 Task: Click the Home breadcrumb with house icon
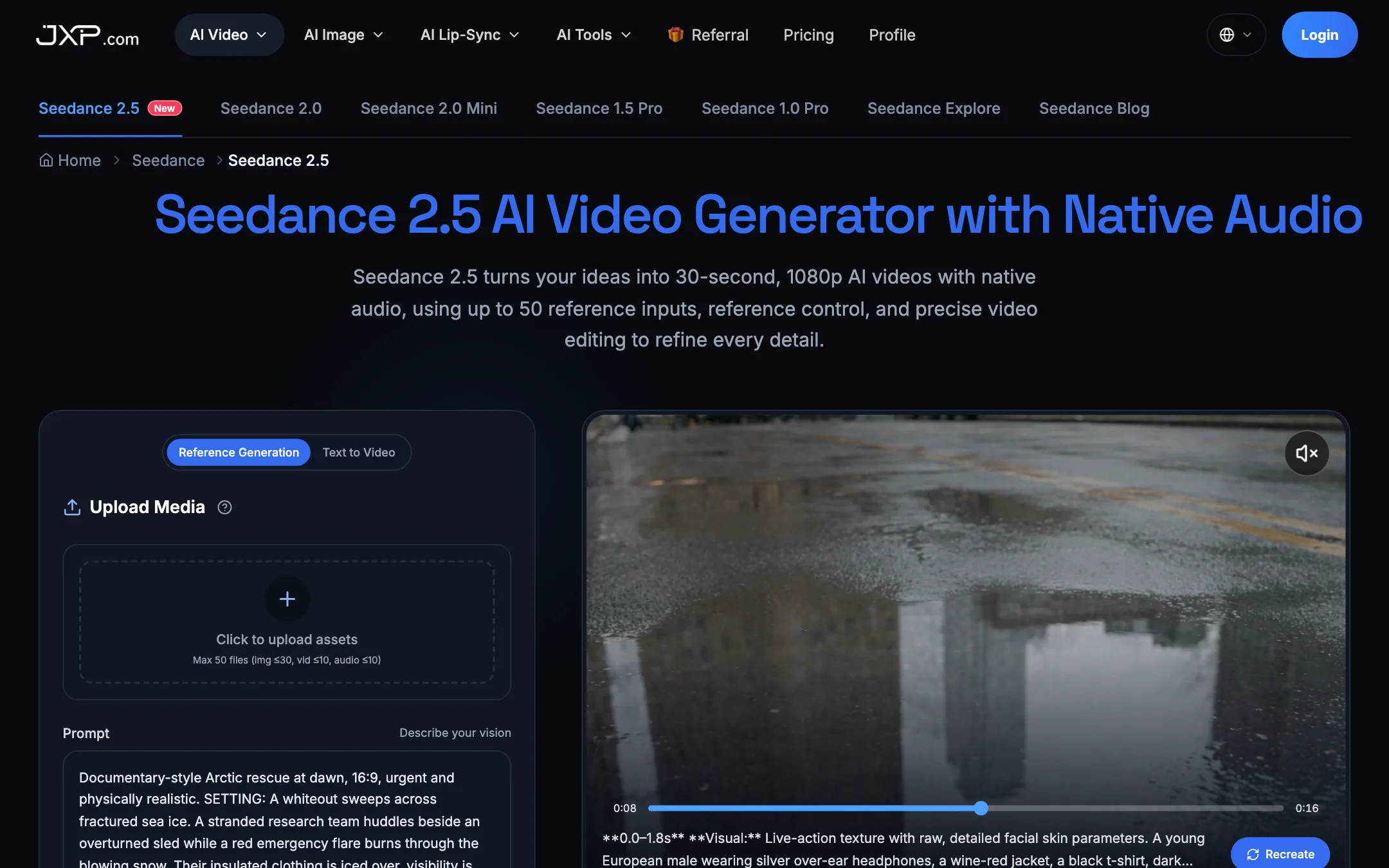(x=70, y=160)
